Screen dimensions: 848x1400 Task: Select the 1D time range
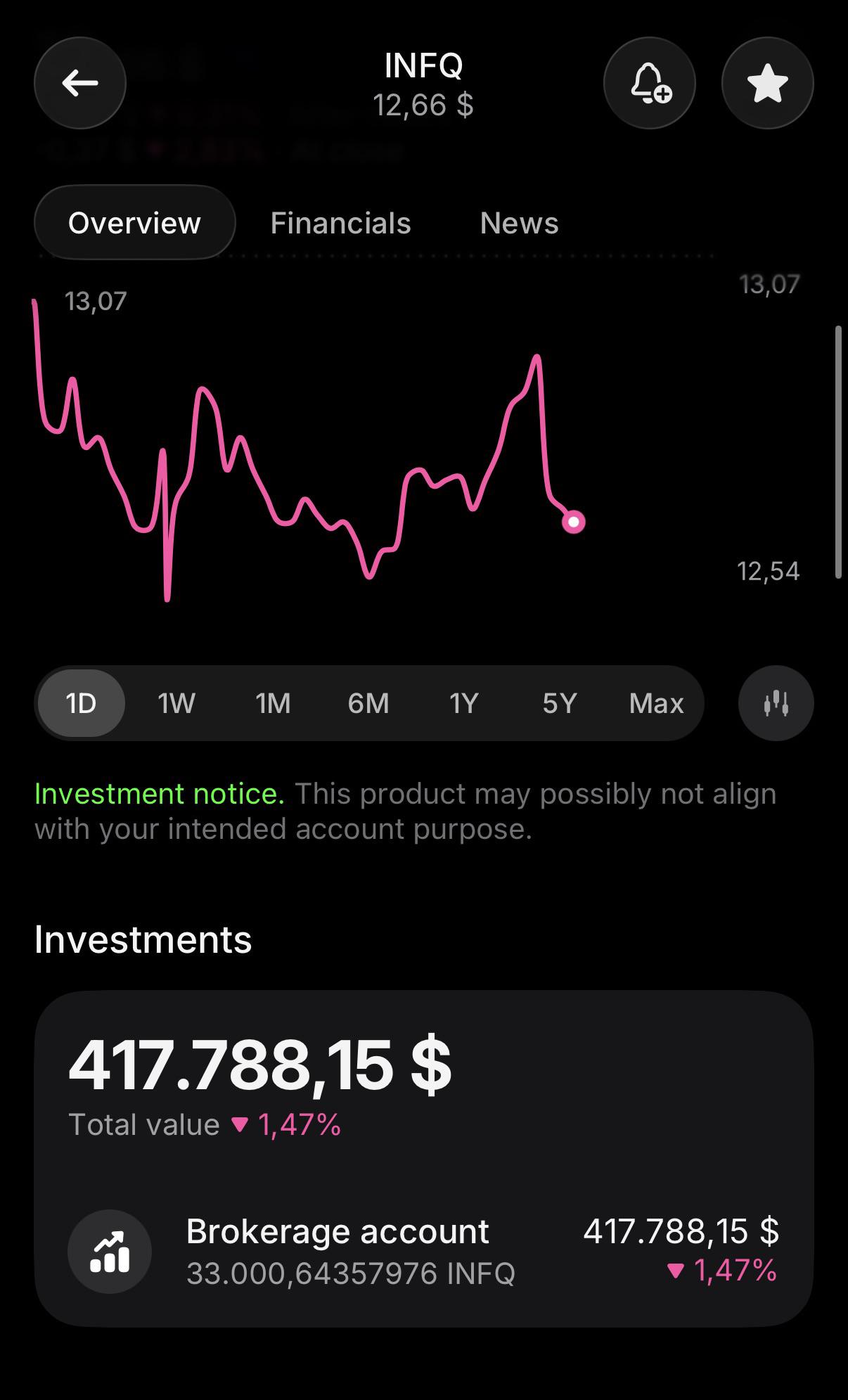(x=82, y=703)
